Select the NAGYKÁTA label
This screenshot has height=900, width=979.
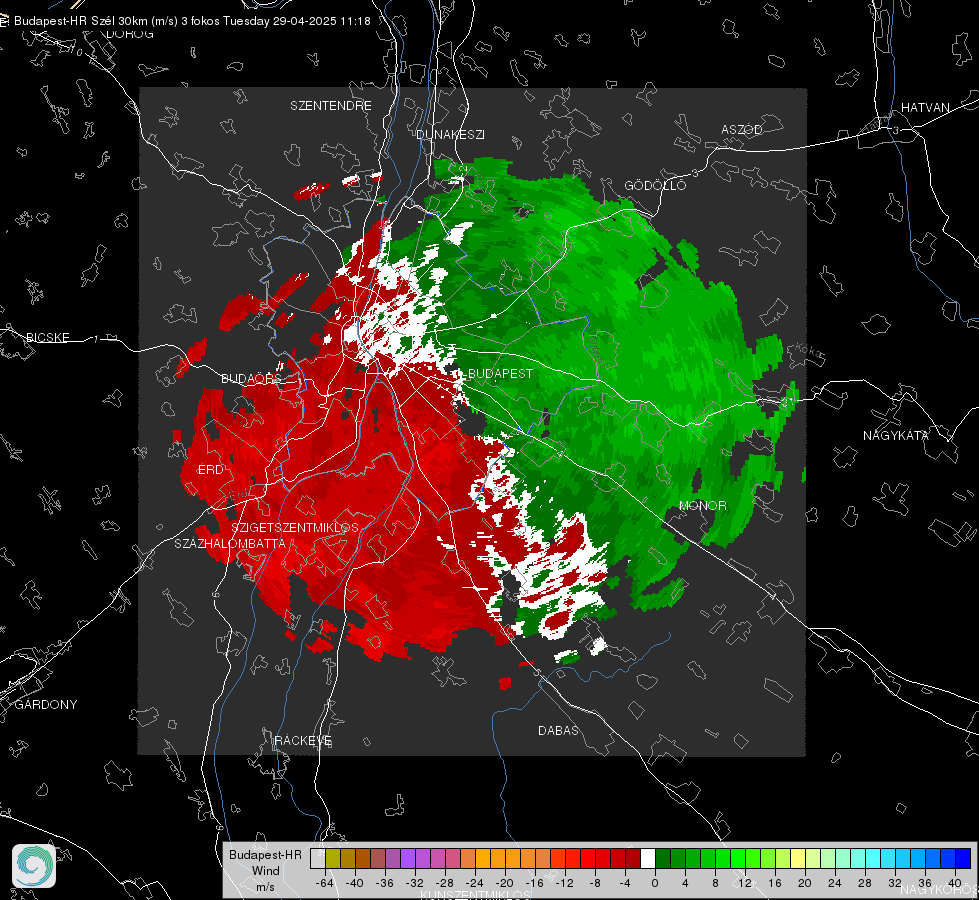(x=896, y=435)
